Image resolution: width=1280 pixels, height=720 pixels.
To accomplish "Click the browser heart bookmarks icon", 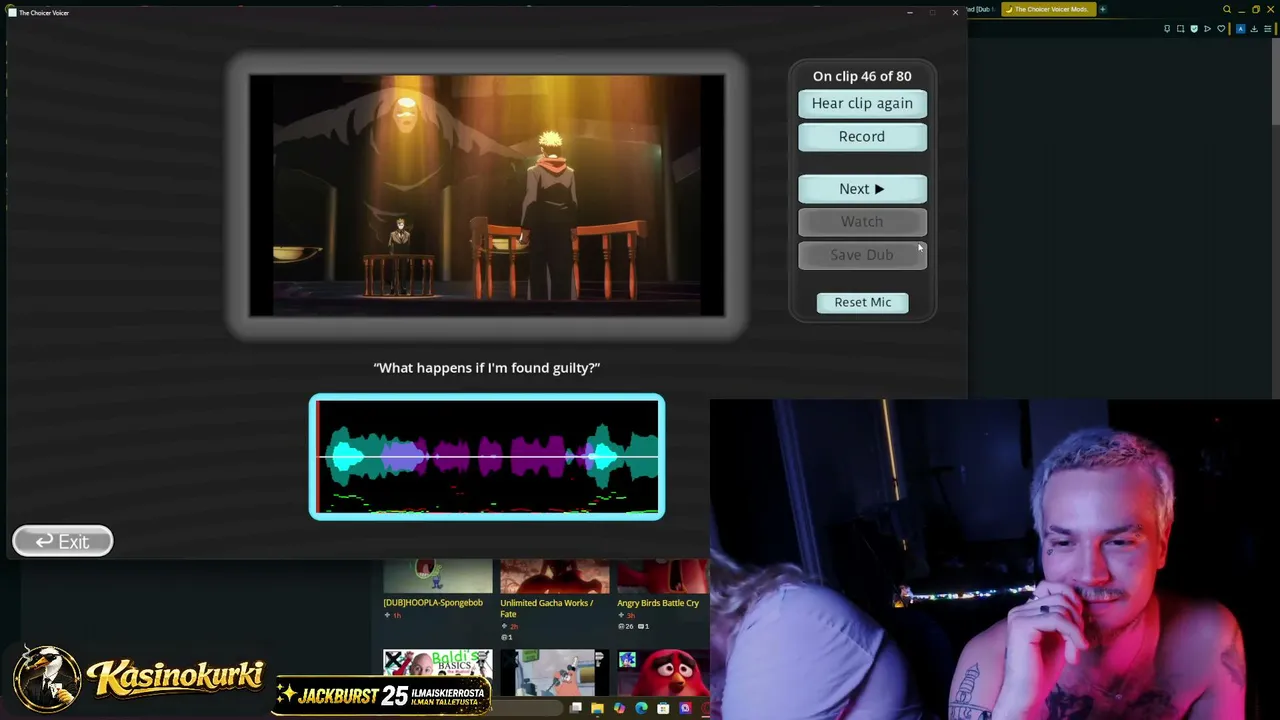I will coord(1221,29).
